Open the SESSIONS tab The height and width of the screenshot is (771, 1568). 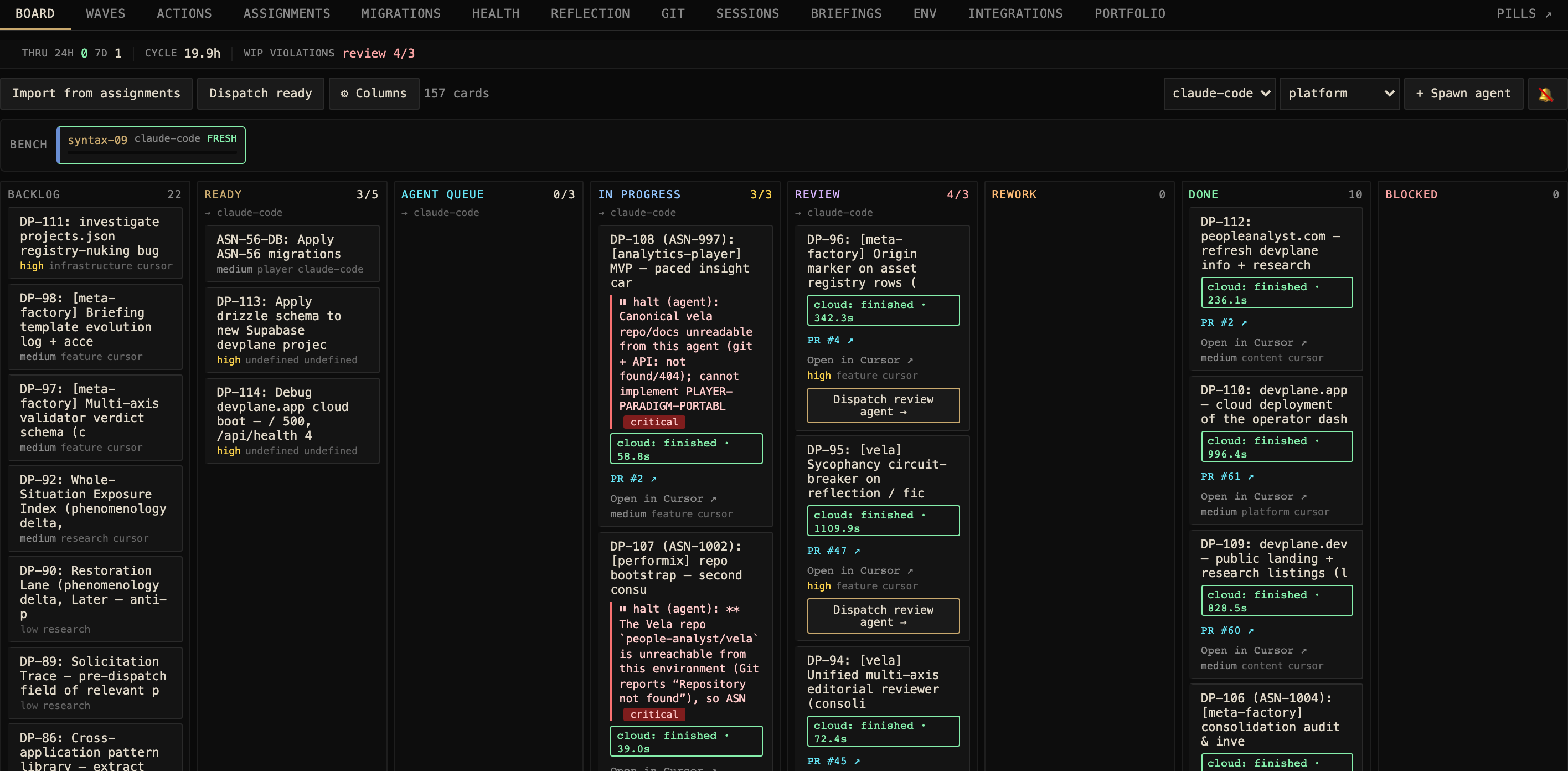(747, 13)
